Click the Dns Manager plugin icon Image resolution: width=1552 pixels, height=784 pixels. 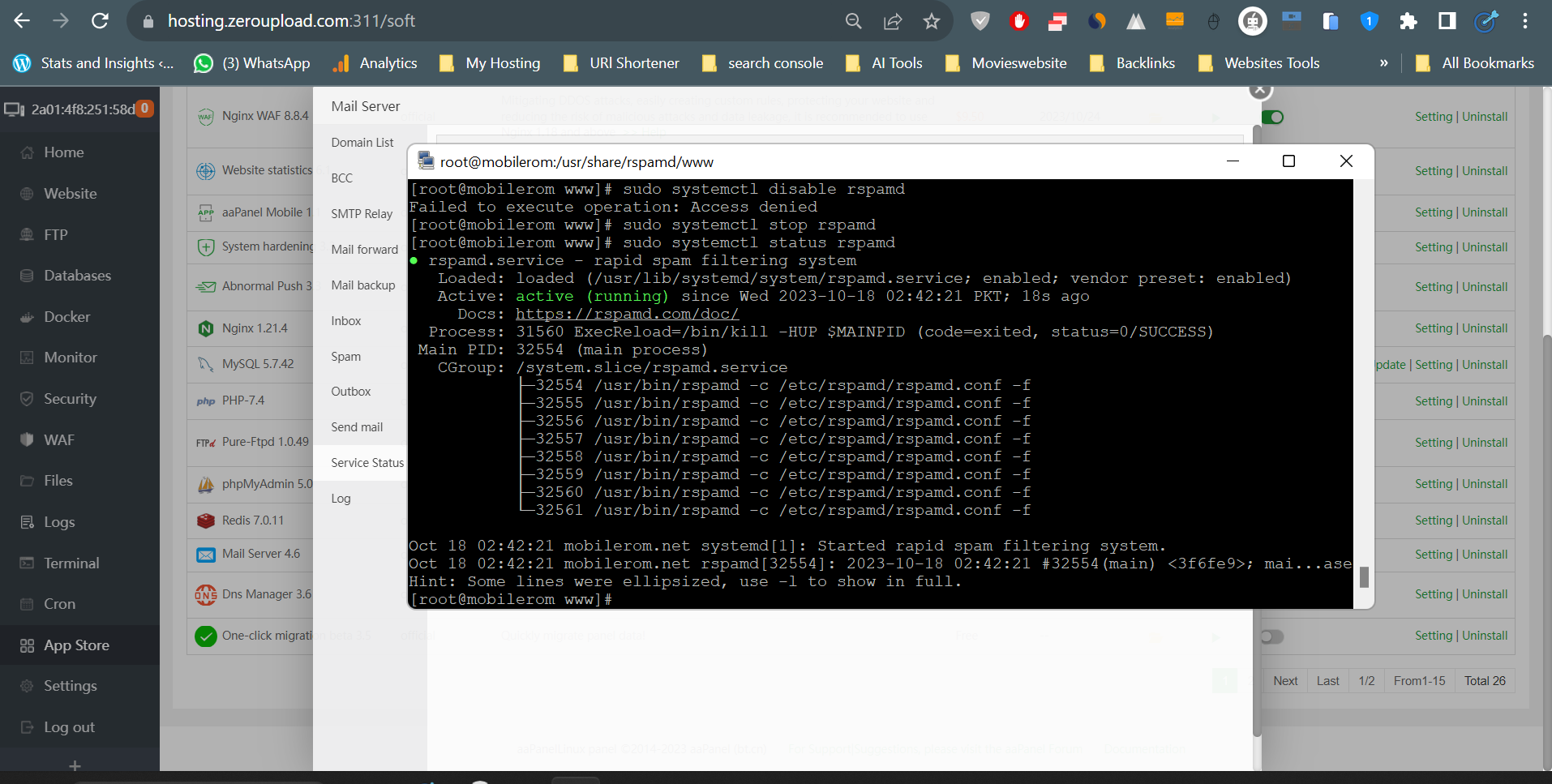tap(205, 594)
